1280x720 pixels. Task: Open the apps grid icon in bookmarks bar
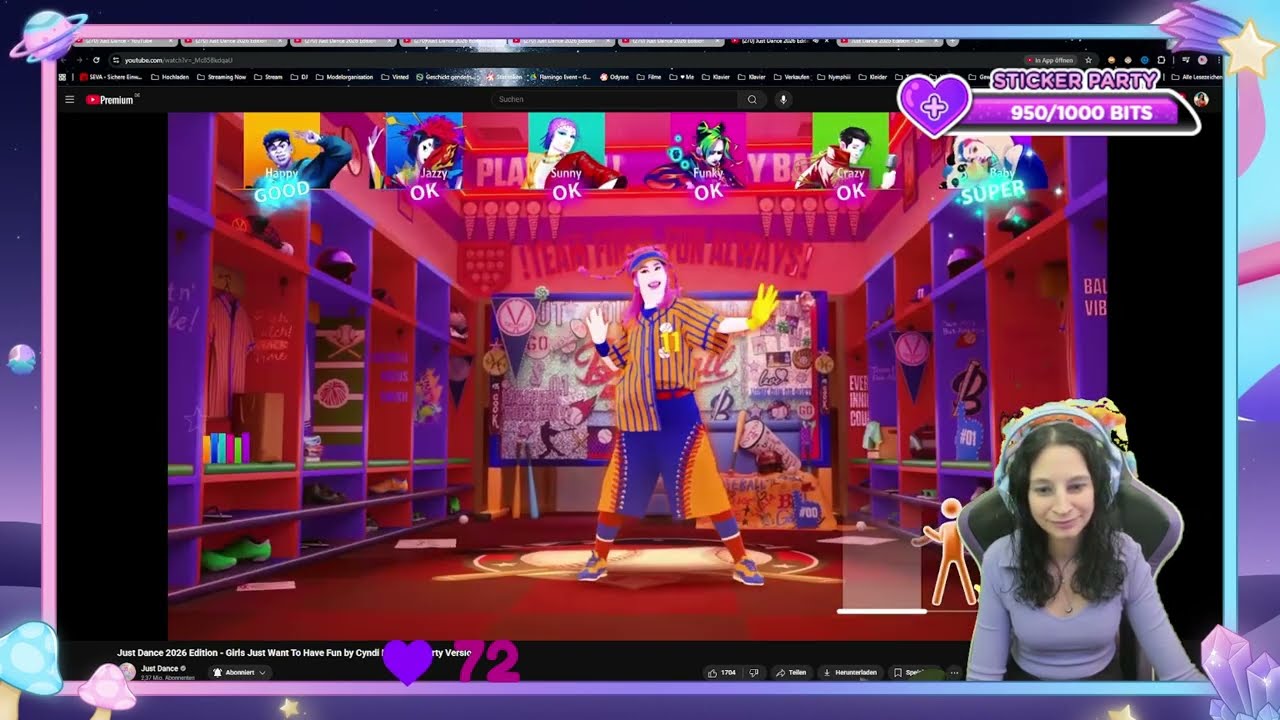62,77
